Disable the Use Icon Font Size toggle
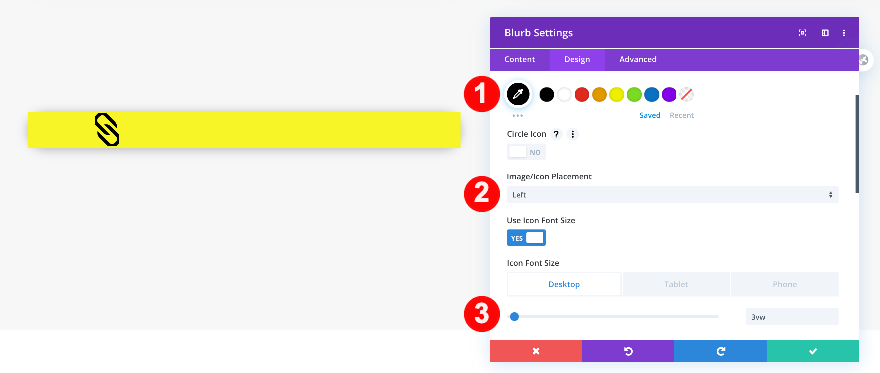Viewport: 880px width, 373px height. [x=526, y=238]
